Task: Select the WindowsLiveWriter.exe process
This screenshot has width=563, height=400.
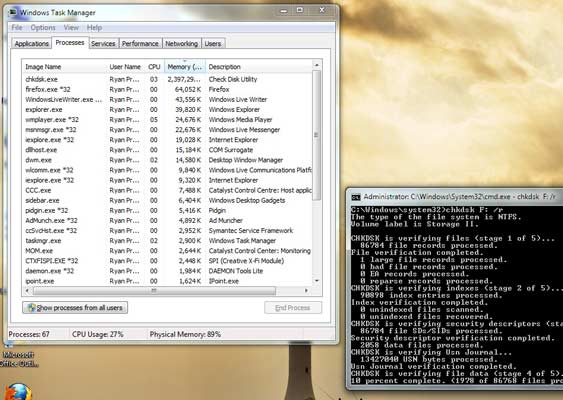Action: (x=167, y=99)
